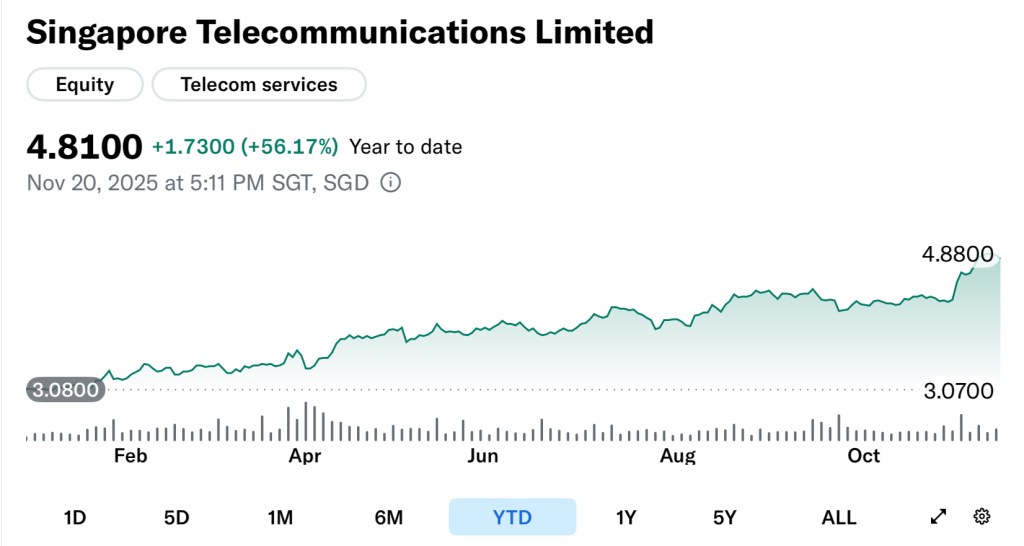Click the Singapore Telecommunications Limited title
The width and height of the screenshot is (1024, 546).
click(x=340, y=32)
